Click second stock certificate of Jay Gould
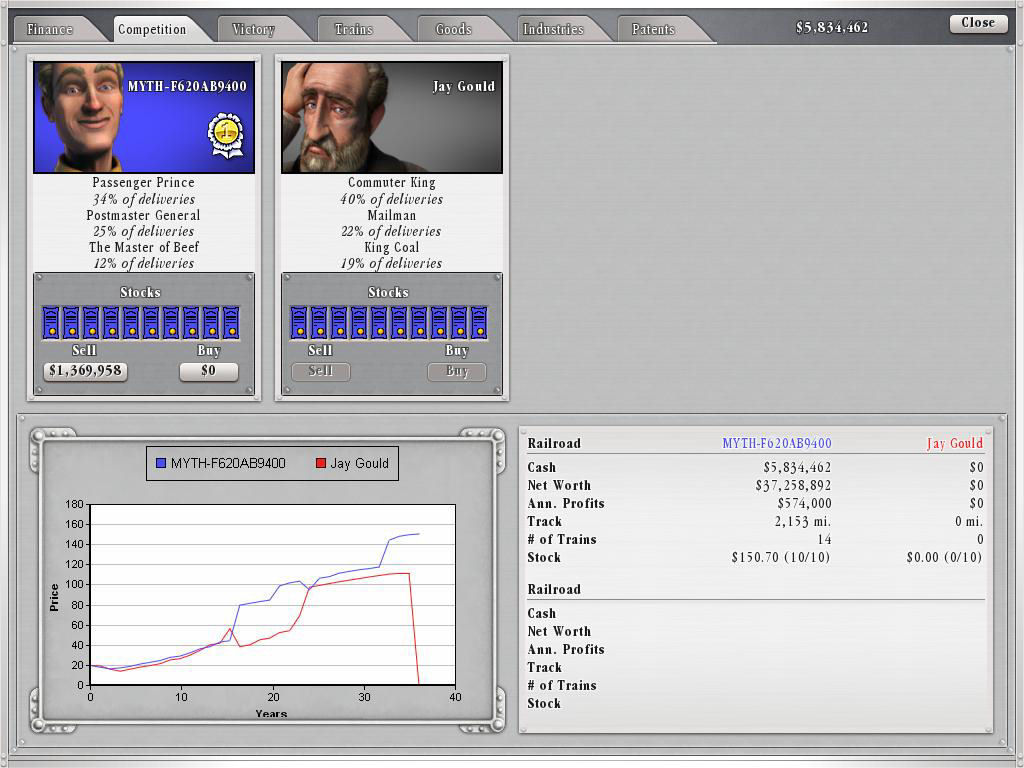The height and width of the screenshot is (768, 1024). [319, 323]
